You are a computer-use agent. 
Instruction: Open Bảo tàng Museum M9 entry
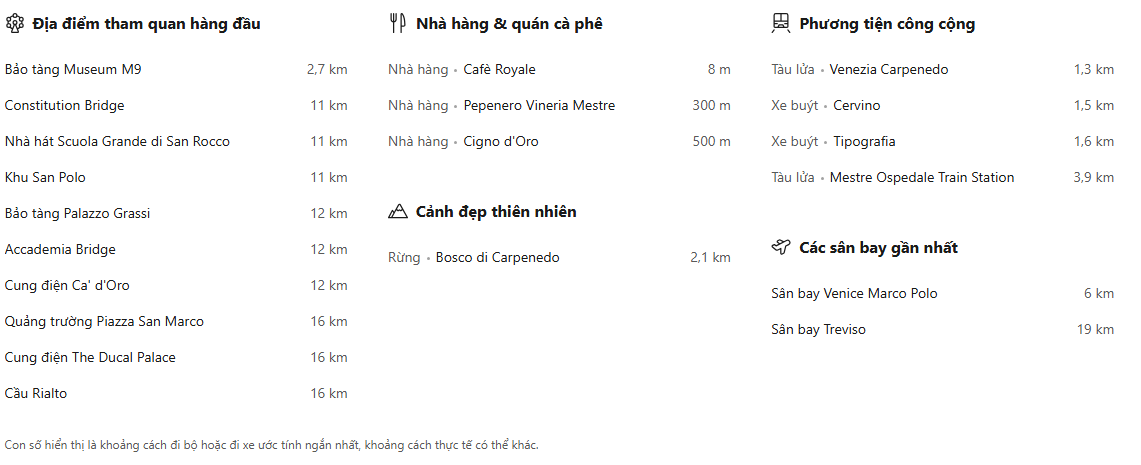[75, 70]
